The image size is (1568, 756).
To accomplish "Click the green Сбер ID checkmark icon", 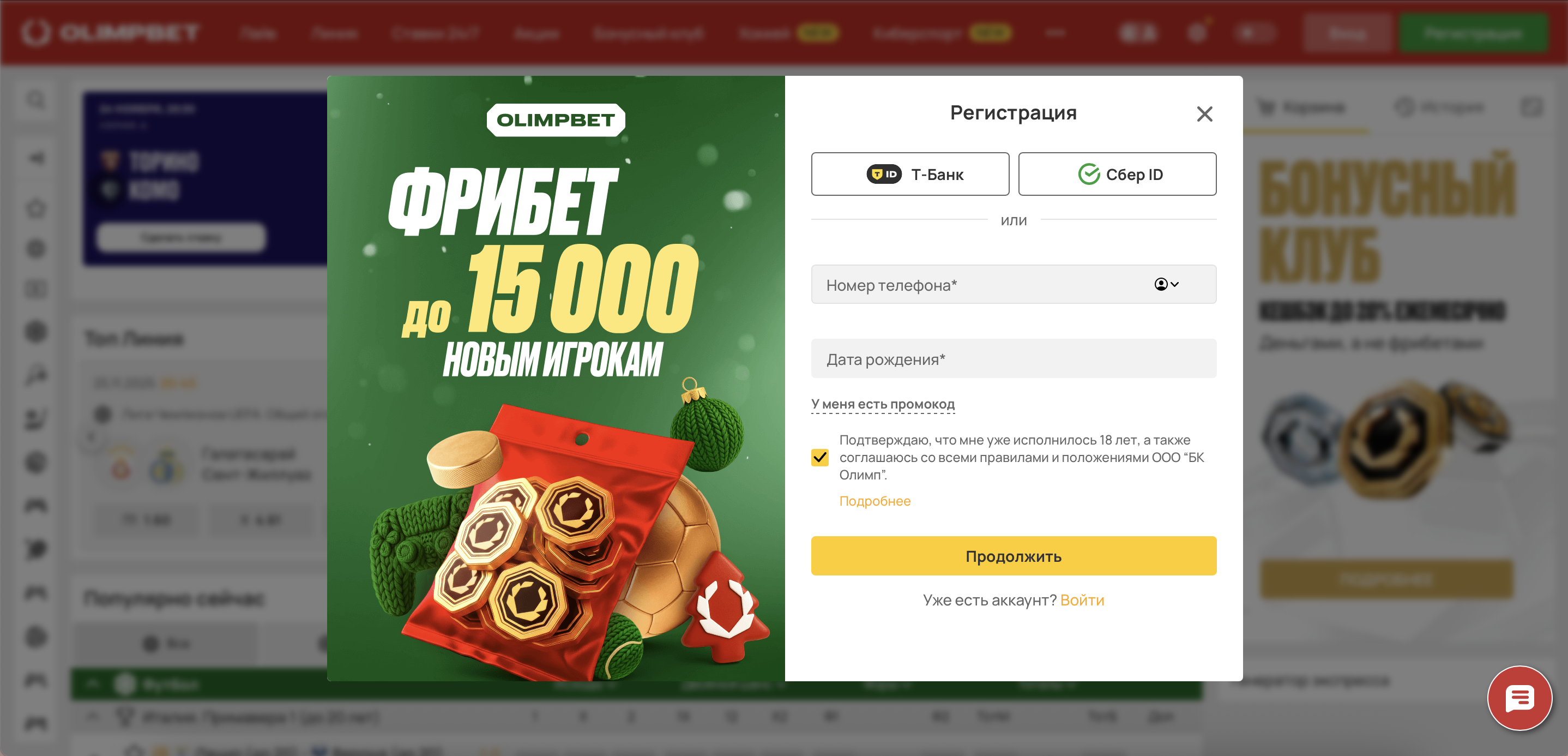I will click(x=1089, y=174).
